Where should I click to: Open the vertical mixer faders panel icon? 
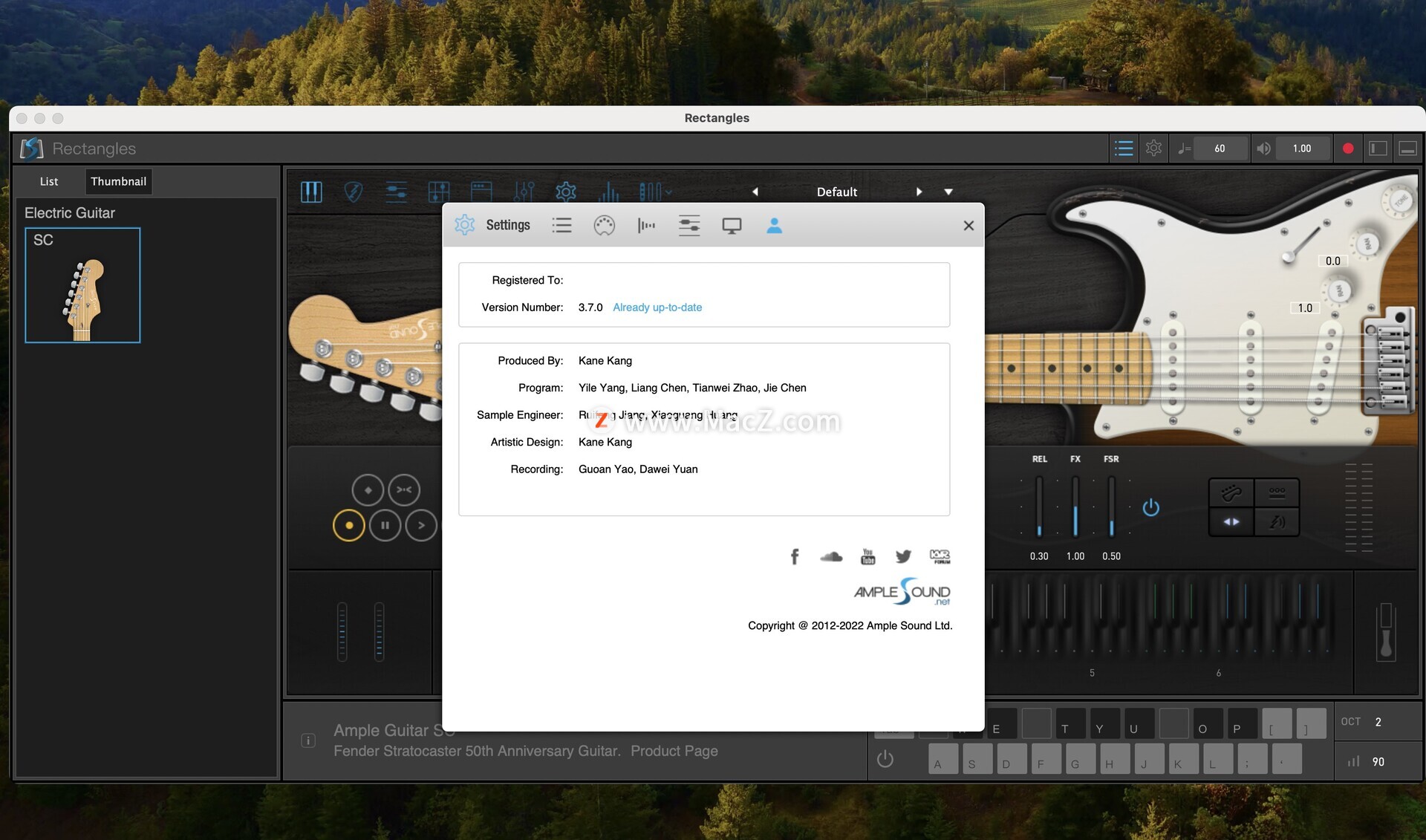click(x=524, y=192)
